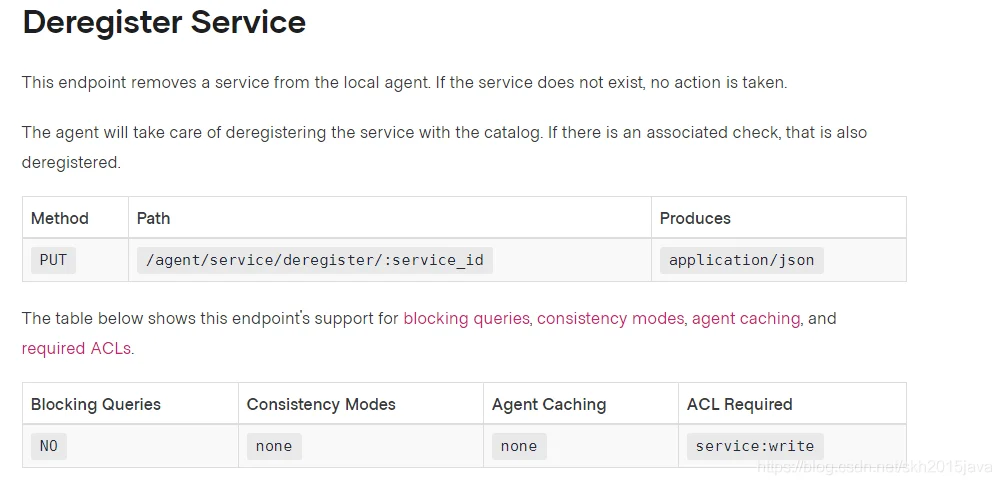The image size is (1002, 485).
Task: Click the Blocking Queries column header
Action: pos(96,404)
